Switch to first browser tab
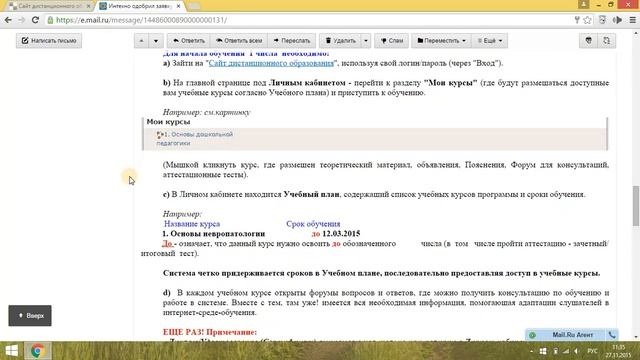Screen dimensions: 640x360 [x=49, y=6]
